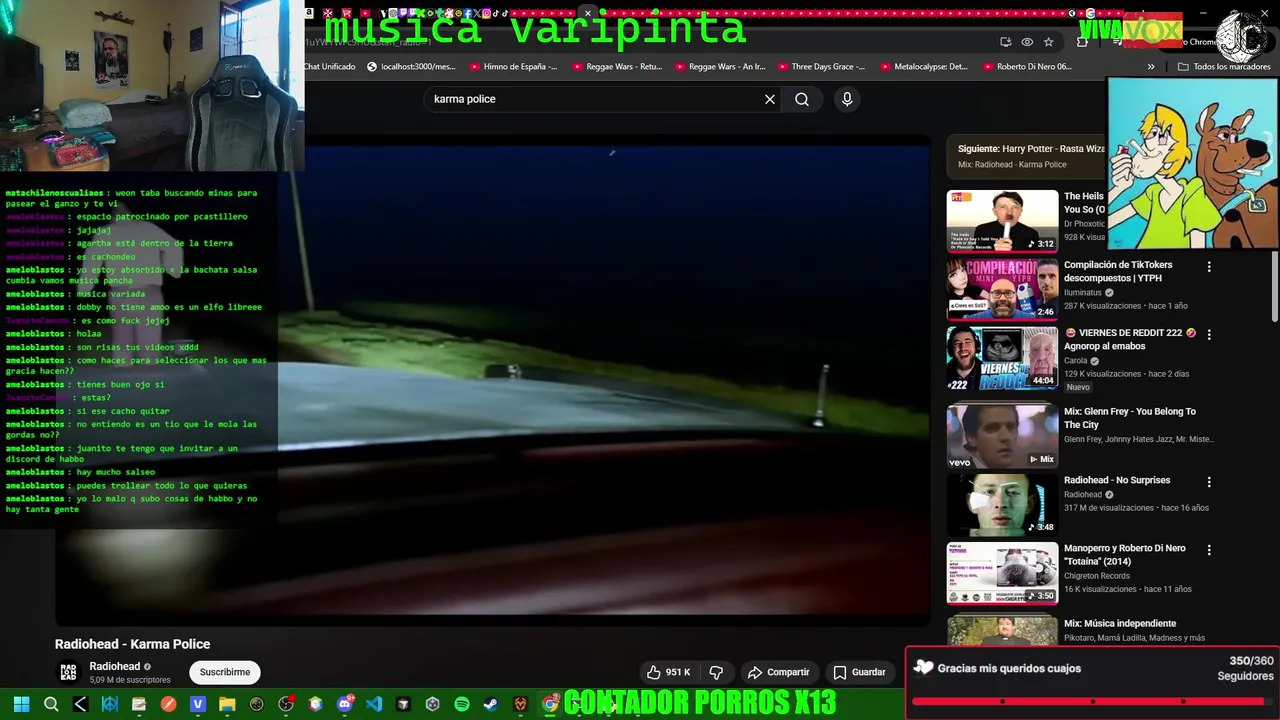
Task: Open The Heils video thumbnail
Action: click(x=1002, y=221)
